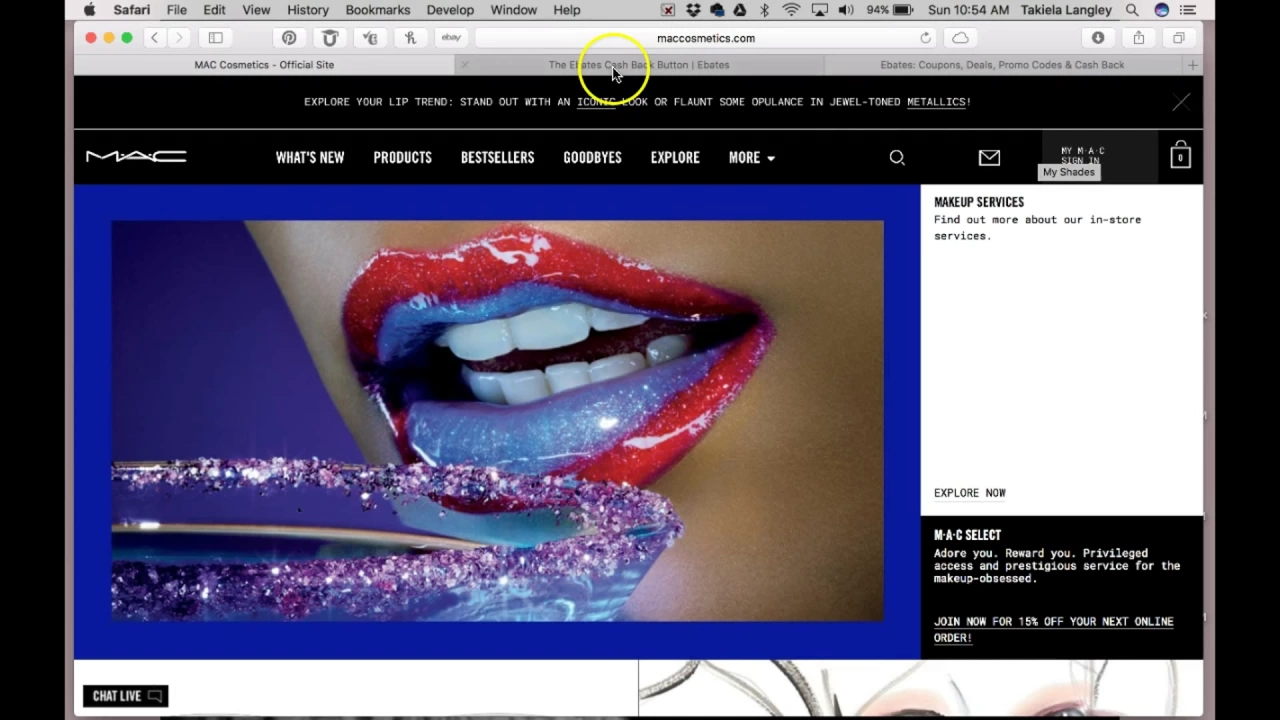Screen dimensions: 1280x720
Task: Switch to MAC Cosmetics - Official Site tab
Action: click(264, 65)
